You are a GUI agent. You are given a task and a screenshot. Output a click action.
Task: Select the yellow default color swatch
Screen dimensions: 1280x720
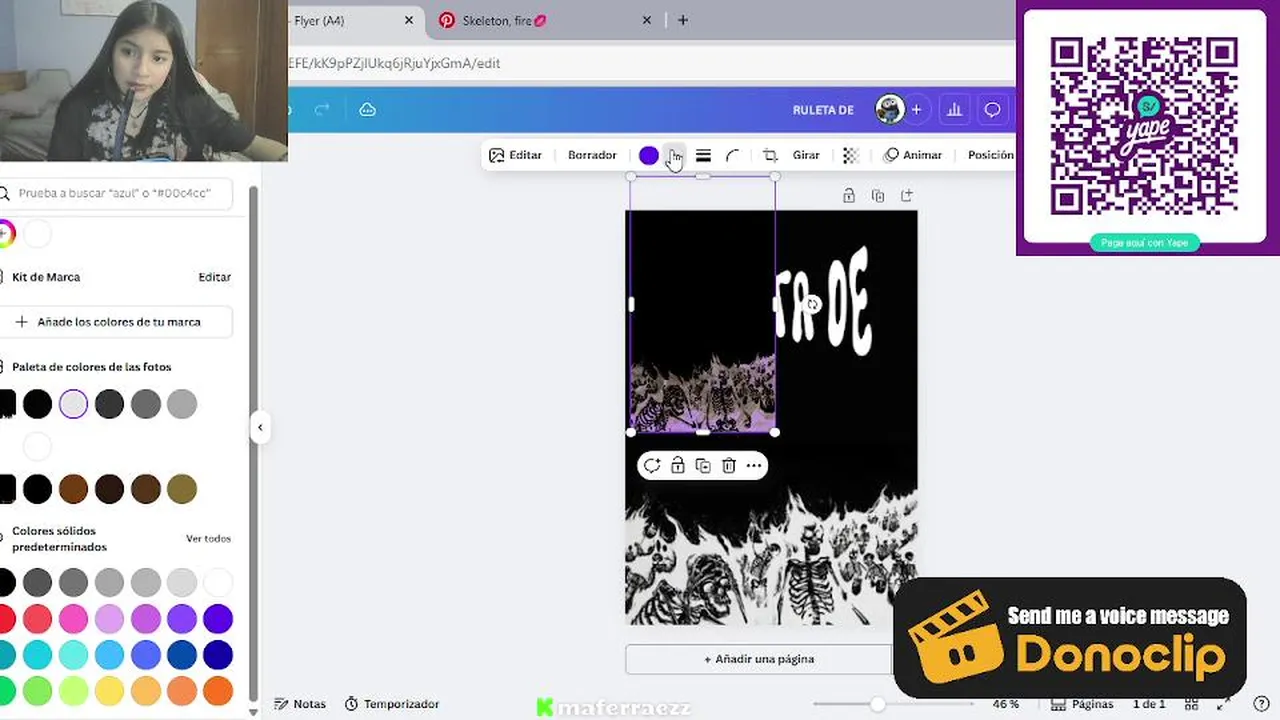pos(109,690)
